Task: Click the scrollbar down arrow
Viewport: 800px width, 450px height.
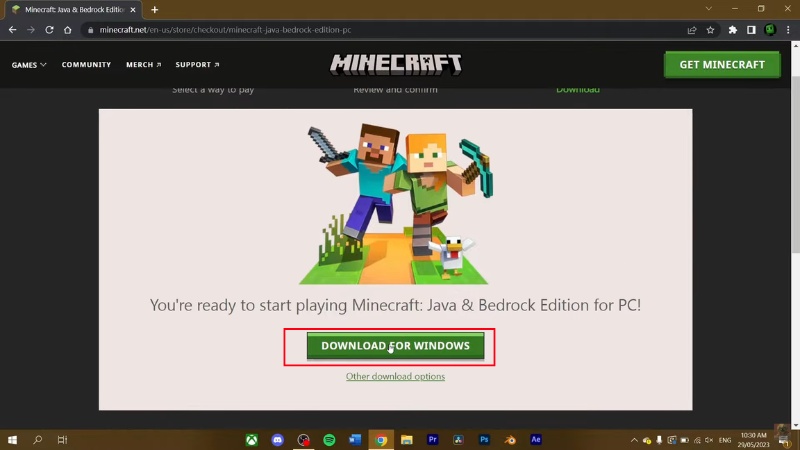Action: click(x=795, y=425)
